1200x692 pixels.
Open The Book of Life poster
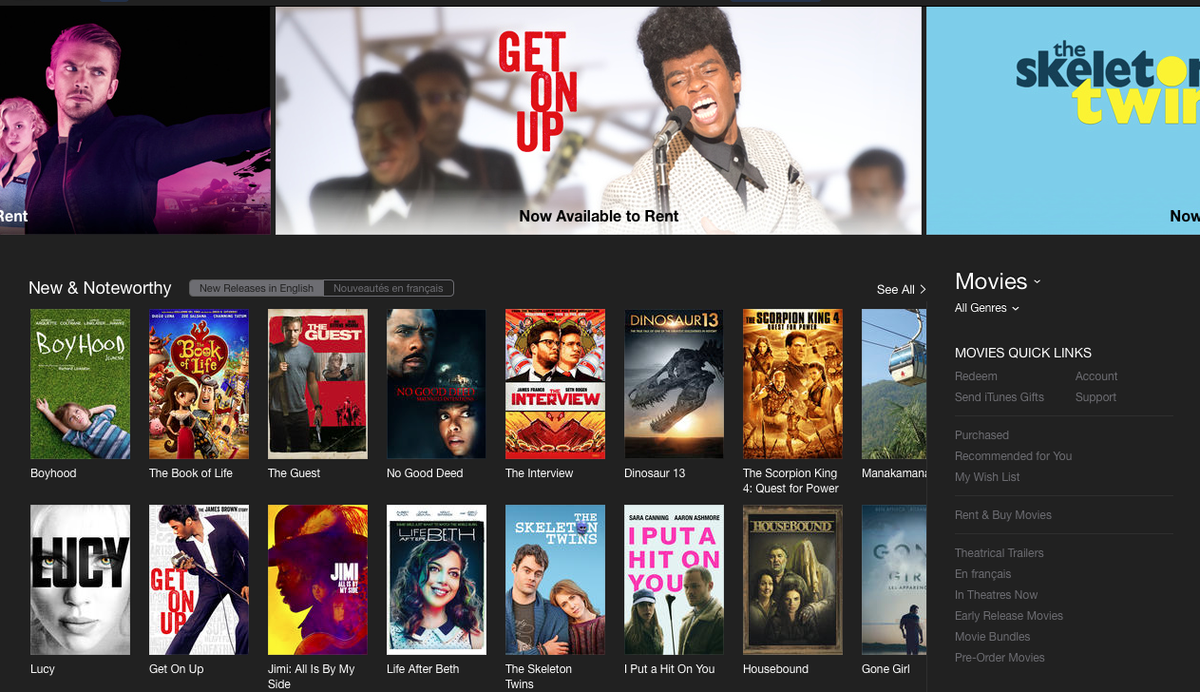tap(199, 384)
